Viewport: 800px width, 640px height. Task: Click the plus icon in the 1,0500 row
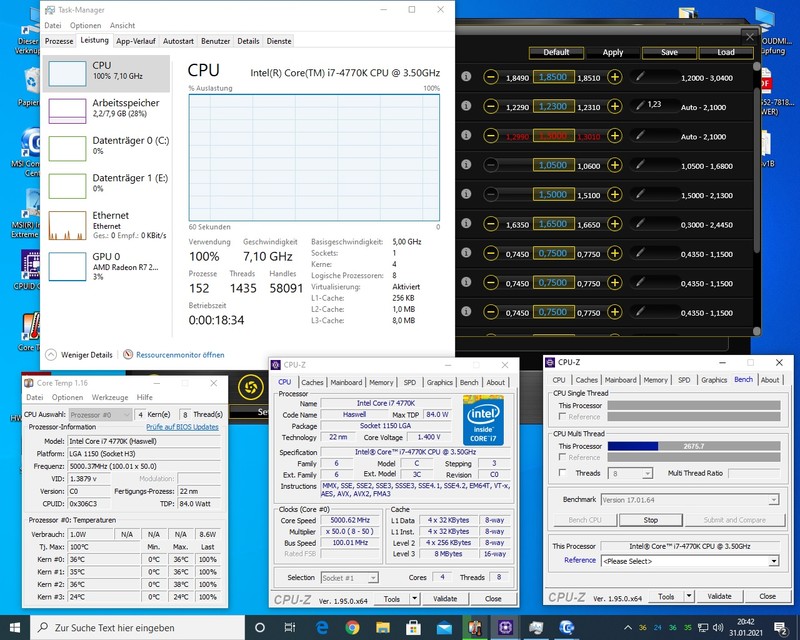615,165
